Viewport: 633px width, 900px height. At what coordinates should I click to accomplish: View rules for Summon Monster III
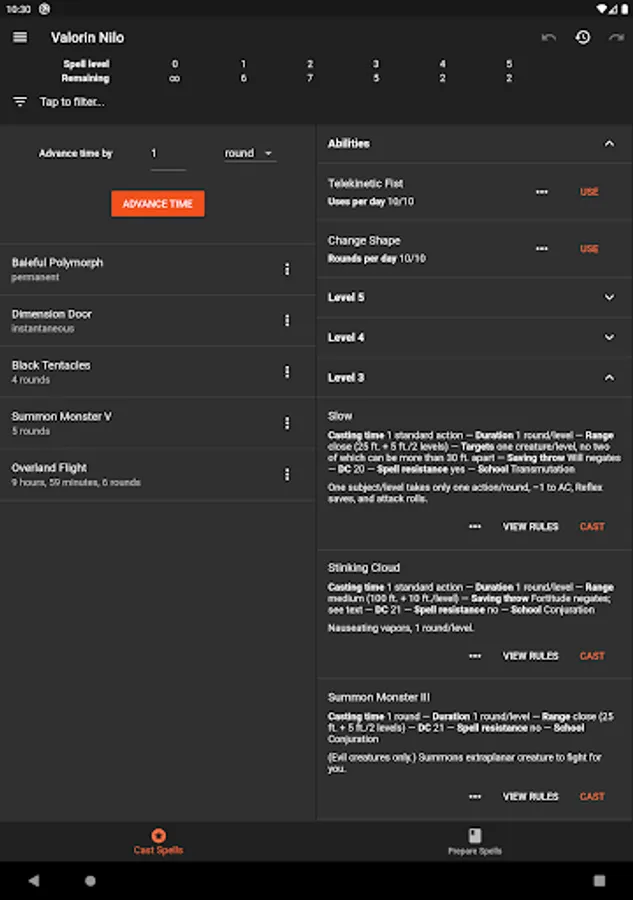tap(530, 797)
